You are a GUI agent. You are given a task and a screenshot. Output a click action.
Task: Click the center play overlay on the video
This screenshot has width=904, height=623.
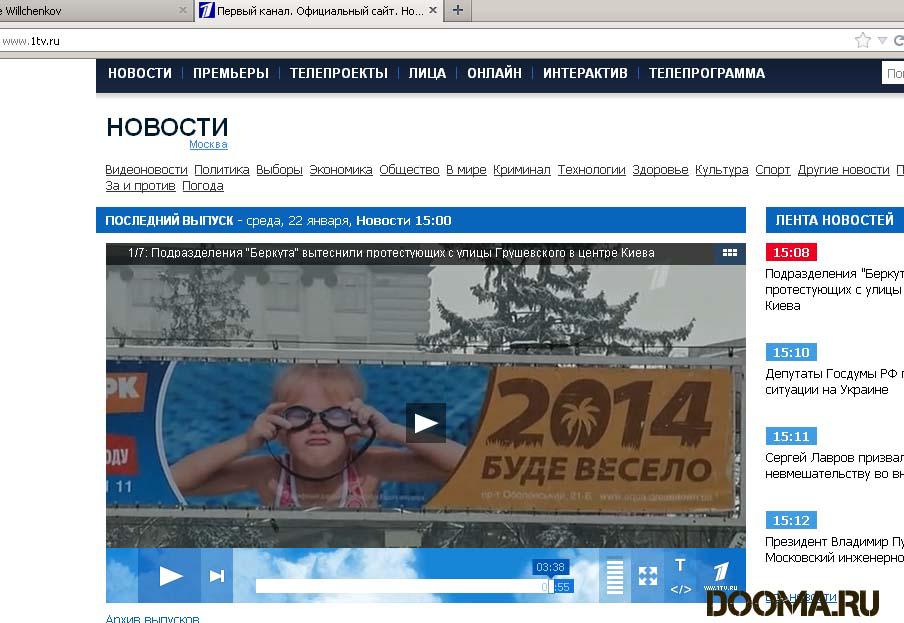425,423
